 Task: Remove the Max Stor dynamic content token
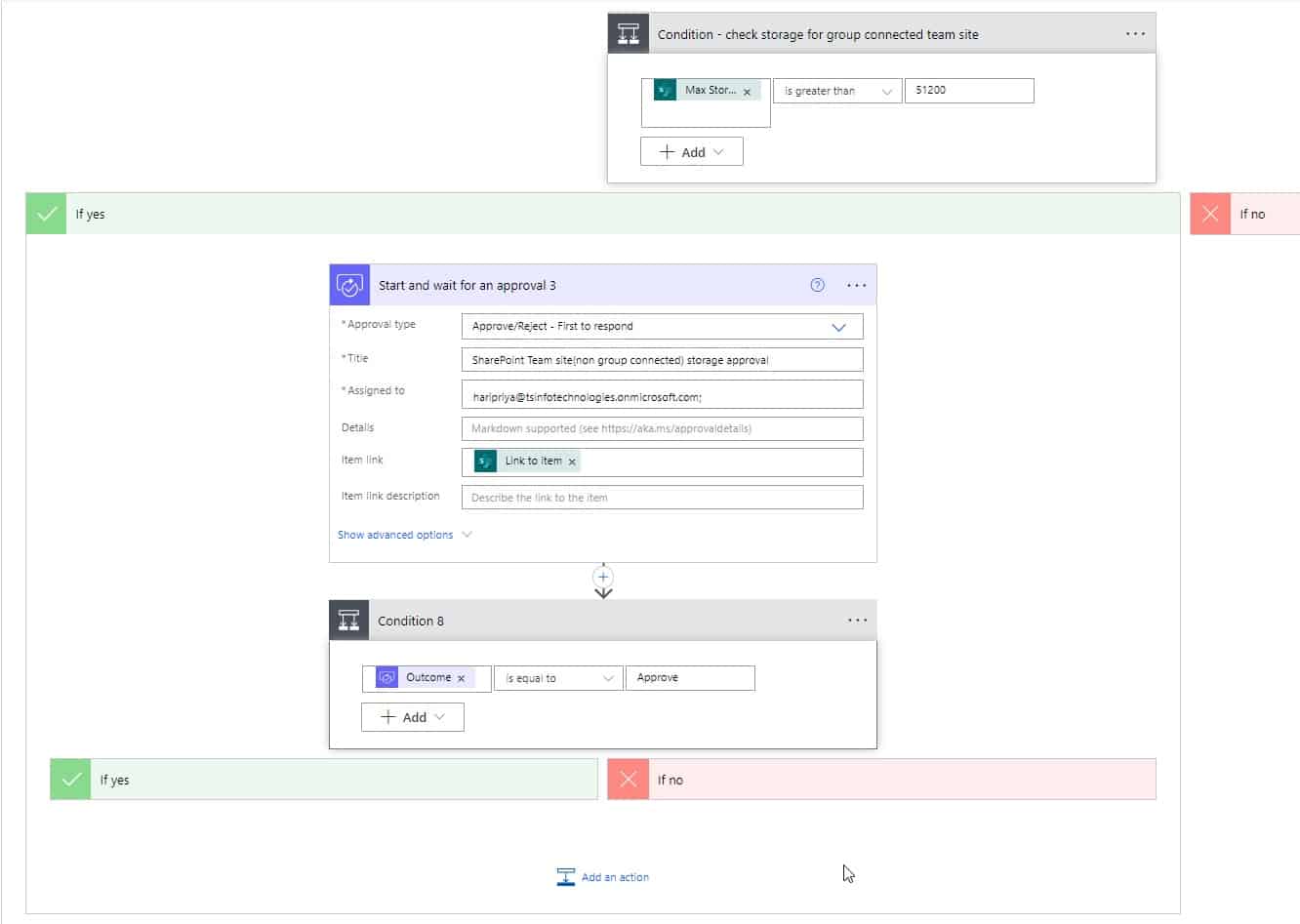click(748, 92)
